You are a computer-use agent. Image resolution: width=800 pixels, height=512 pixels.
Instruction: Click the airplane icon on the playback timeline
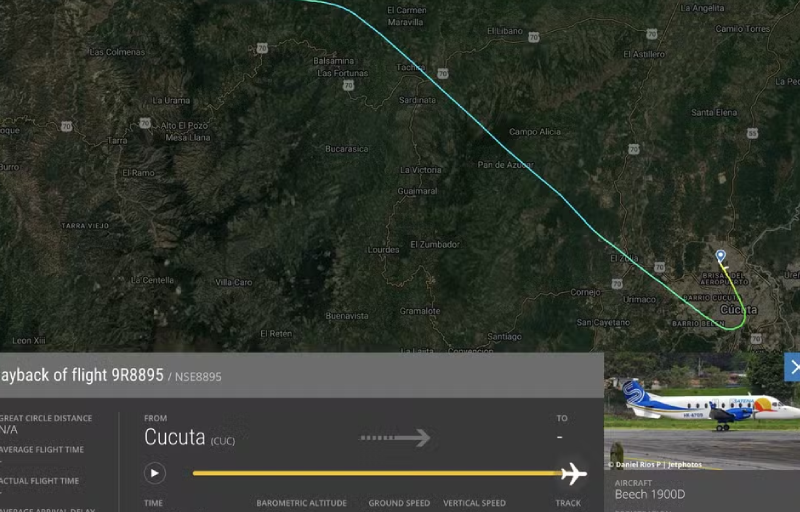click(574, 473)
